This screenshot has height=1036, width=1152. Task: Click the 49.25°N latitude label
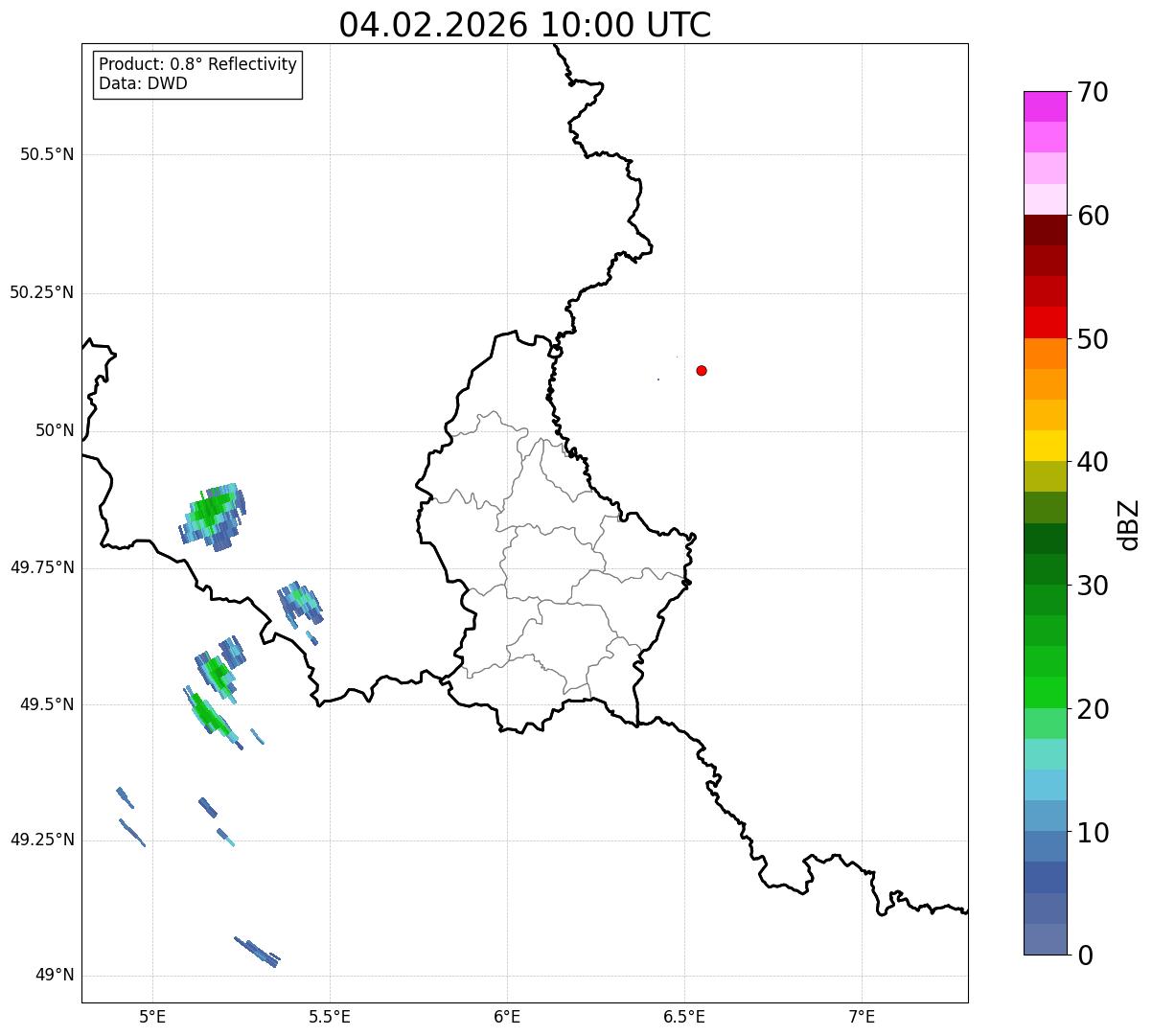(x=41, y=840)
